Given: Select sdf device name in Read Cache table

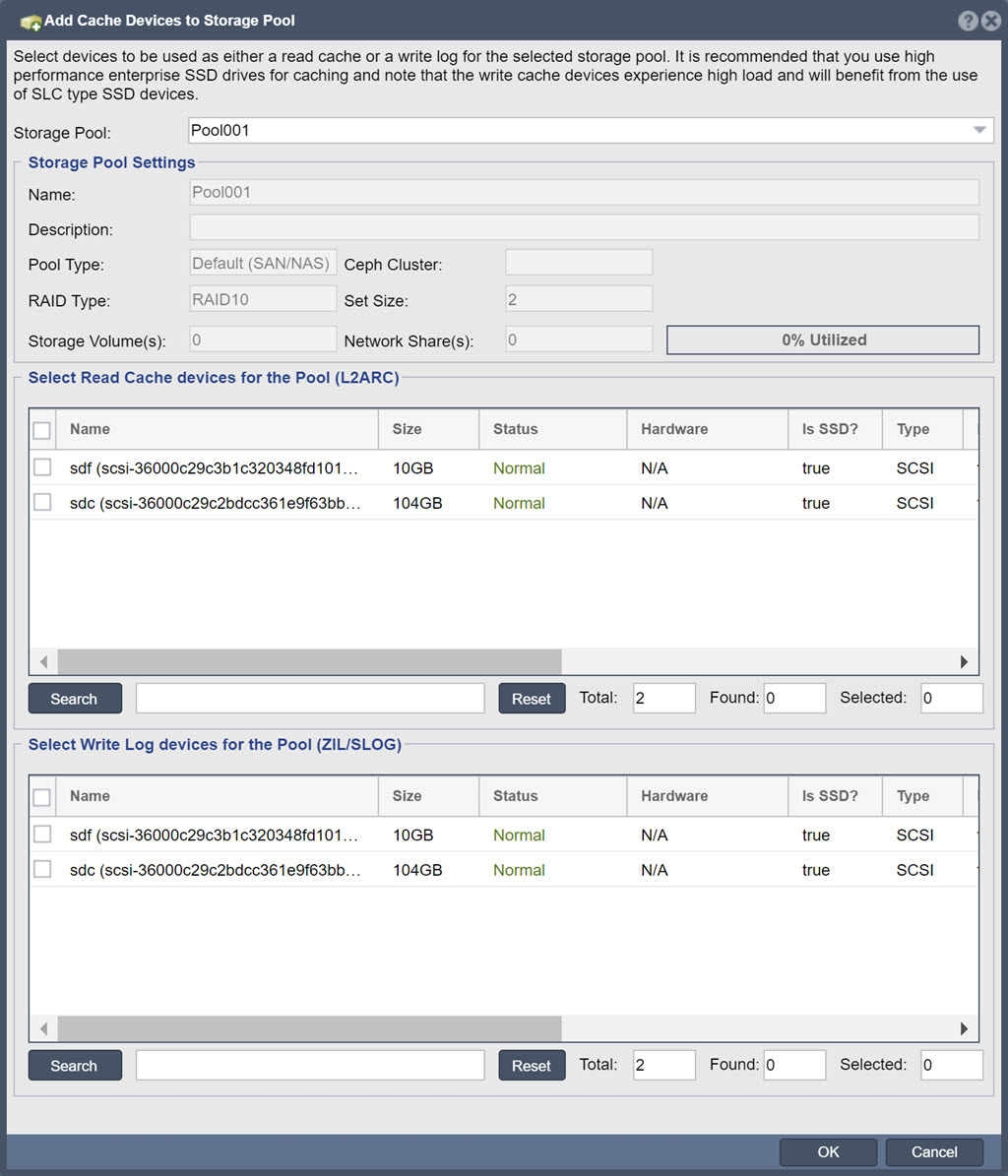Looking at the screenshot, I should (x=214, y=468).
